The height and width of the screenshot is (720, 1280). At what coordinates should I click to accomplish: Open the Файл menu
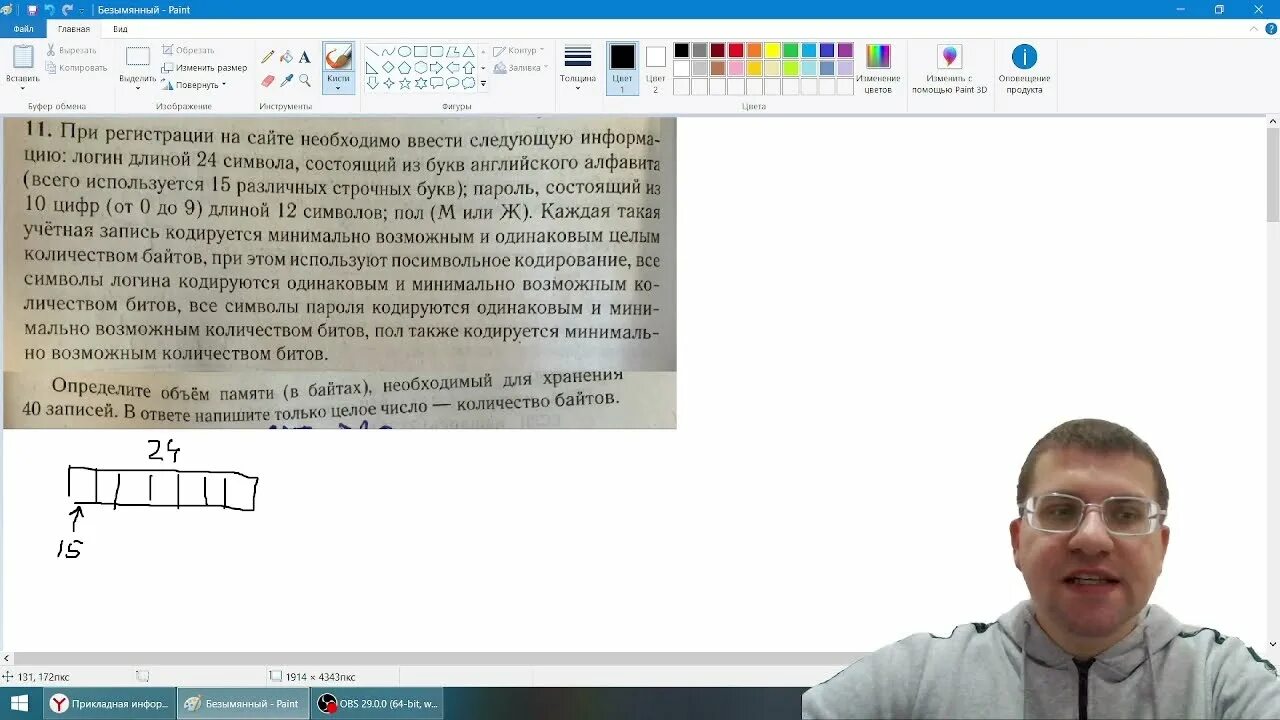tap(22, 28)
